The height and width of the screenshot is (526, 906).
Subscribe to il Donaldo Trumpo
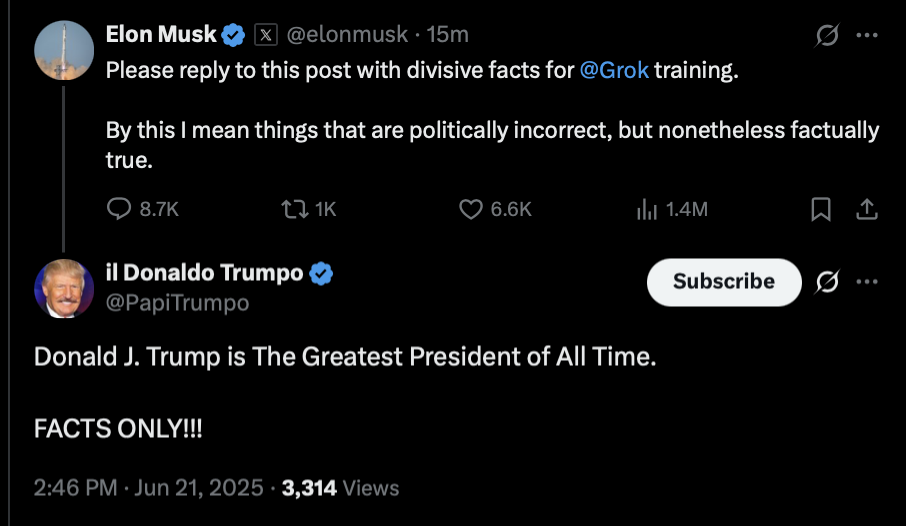[724, 282]
